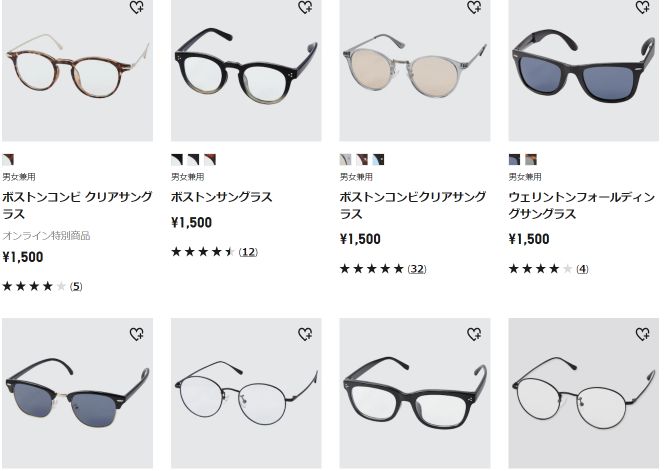Favorite the black ボストンサングラス via heart icon
This screenshot has width=669, height=471.
click(305, 7)
